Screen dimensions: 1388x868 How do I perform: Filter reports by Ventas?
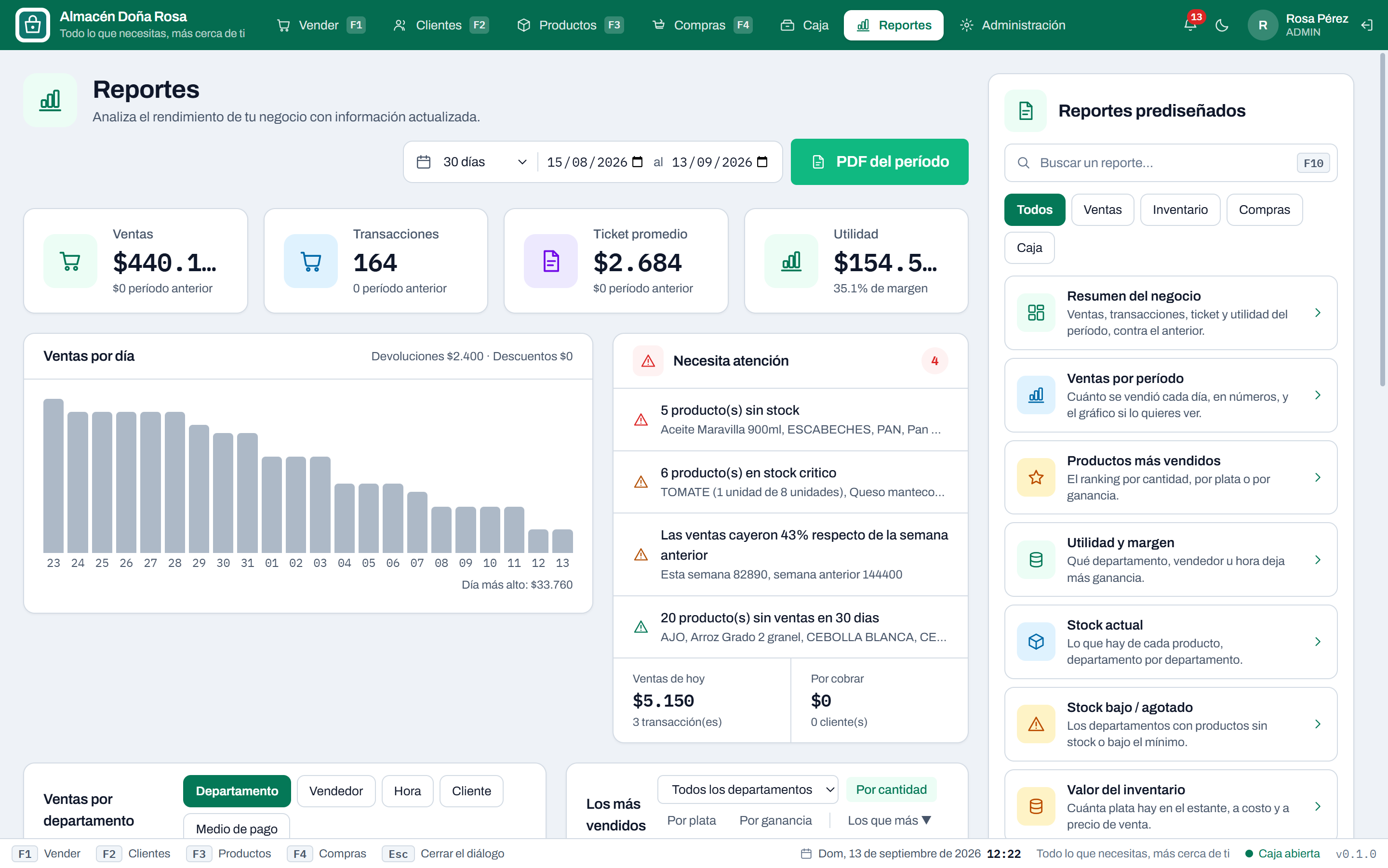(1102, 210)
